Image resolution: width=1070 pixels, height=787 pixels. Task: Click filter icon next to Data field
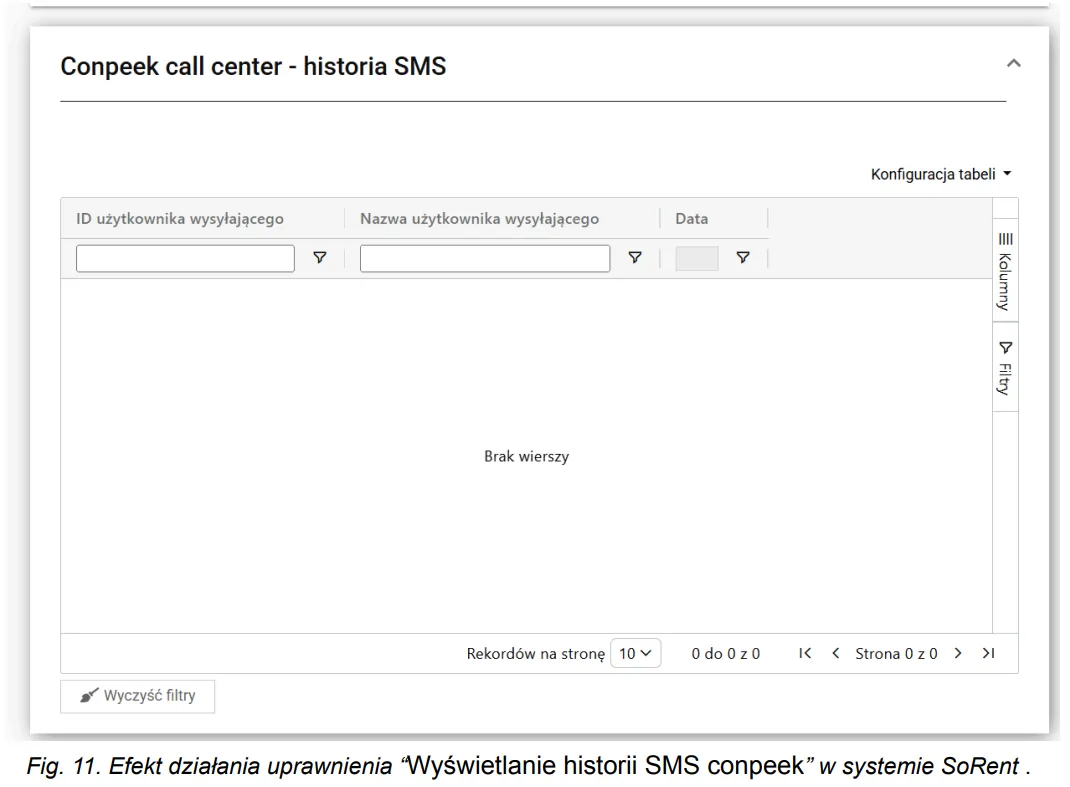[742, 258]
